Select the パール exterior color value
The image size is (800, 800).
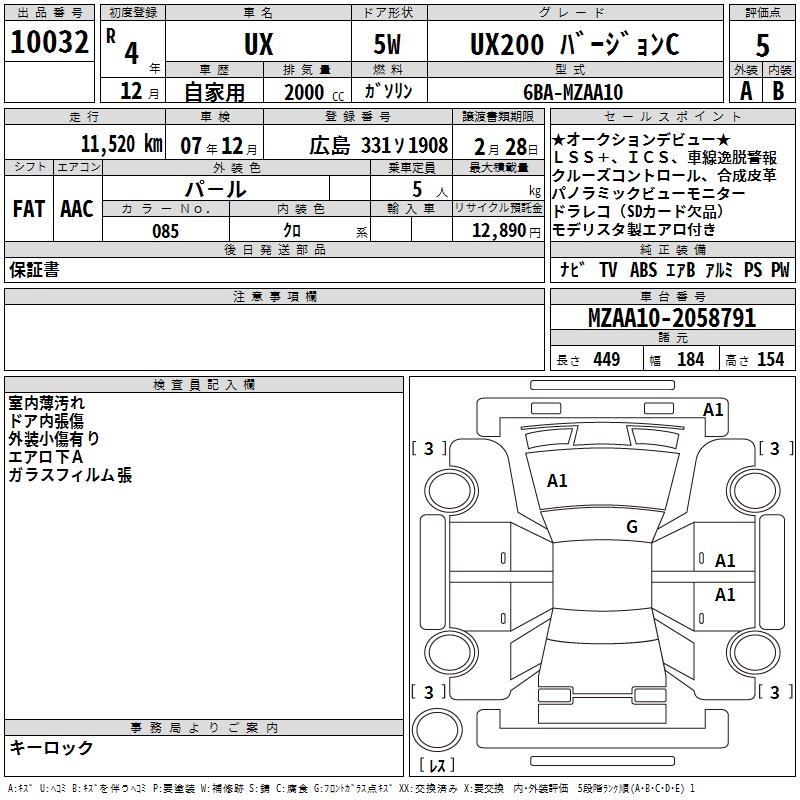(215, 188)
